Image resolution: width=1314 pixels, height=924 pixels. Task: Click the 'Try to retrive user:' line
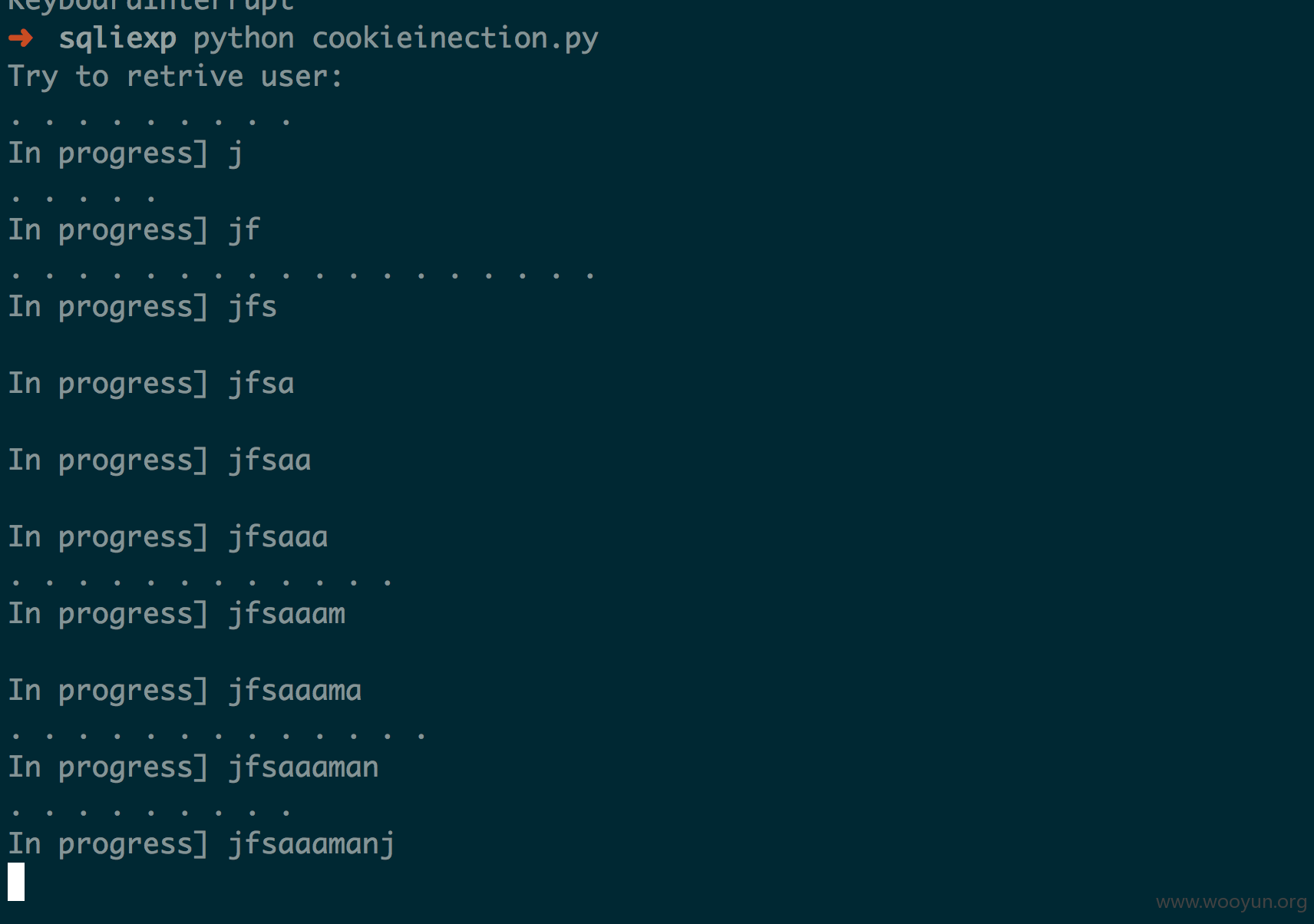tap(175, 77)
